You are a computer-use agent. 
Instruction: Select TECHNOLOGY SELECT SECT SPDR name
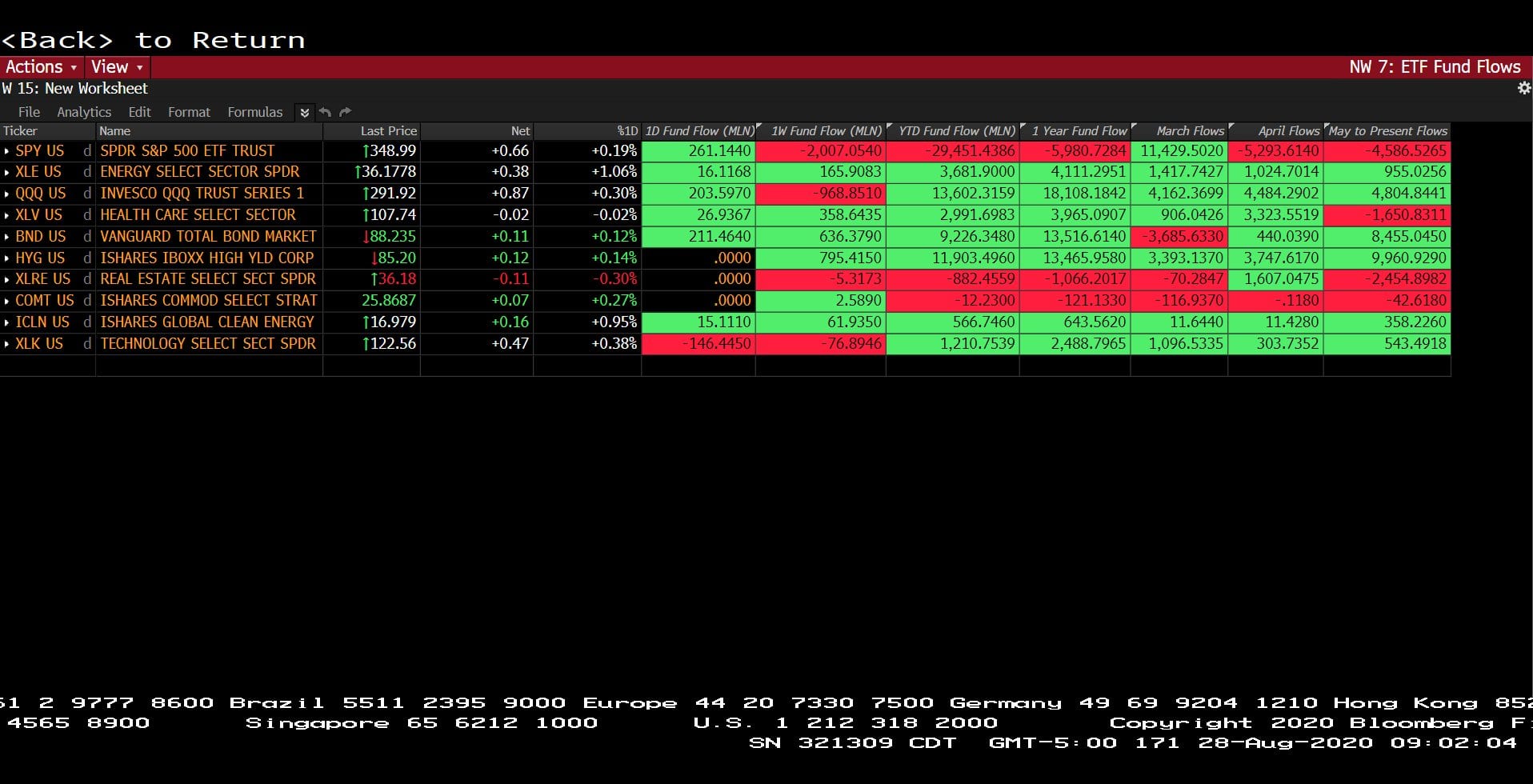(x=208, y=344)
